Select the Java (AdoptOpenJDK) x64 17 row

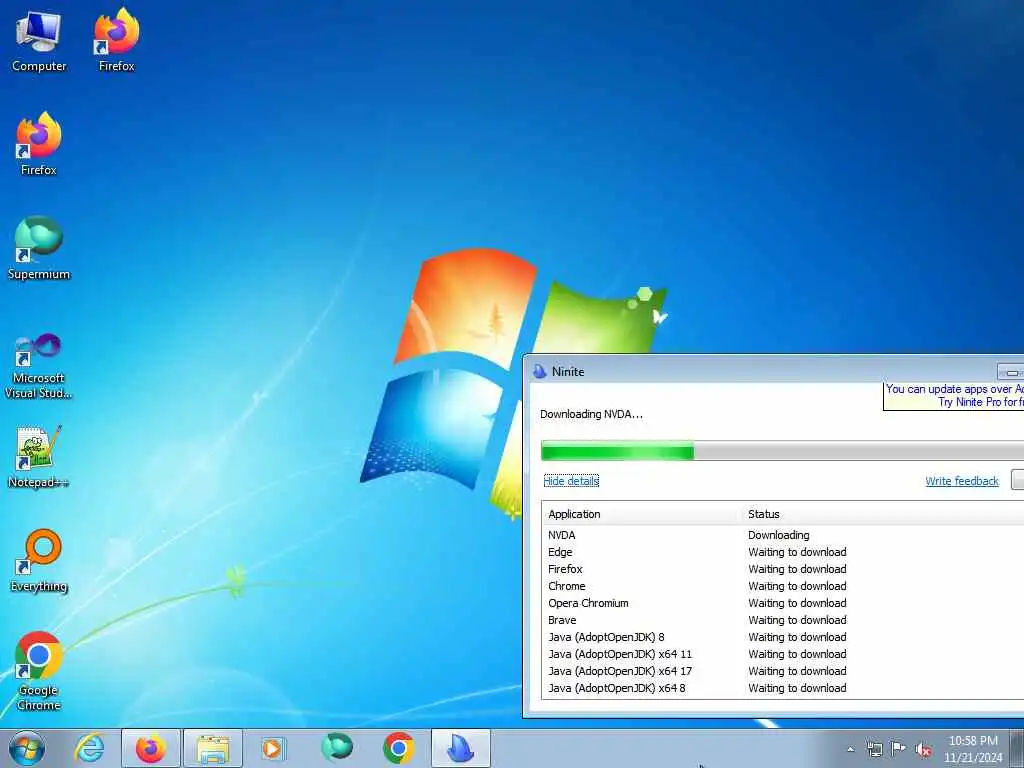[x=782, y=671]
